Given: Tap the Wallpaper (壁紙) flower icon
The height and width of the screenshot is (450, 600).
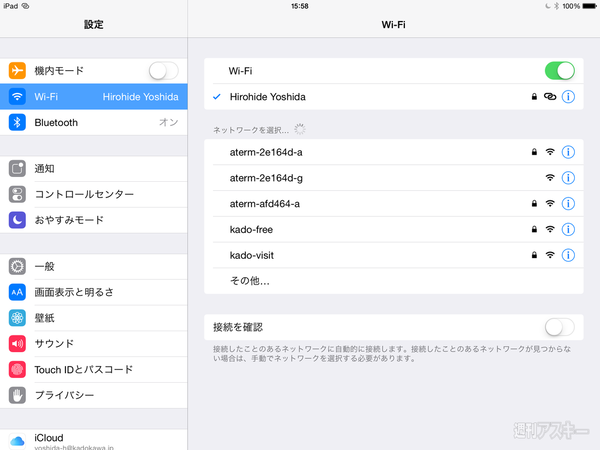Looking at the screenshot, I should pos(17,318).
